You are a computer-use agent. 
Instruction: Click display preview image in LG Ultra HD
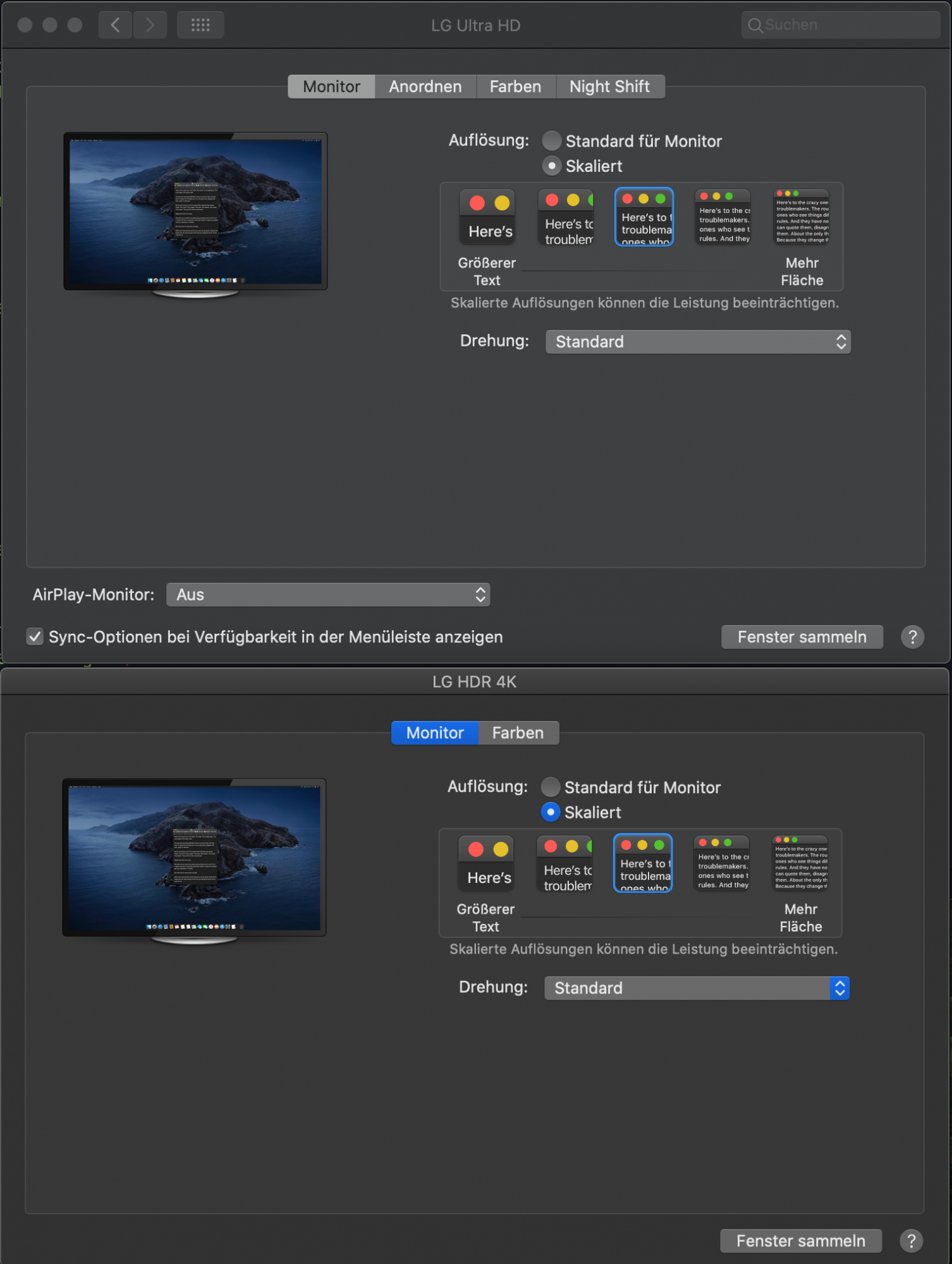pos(195,215)
